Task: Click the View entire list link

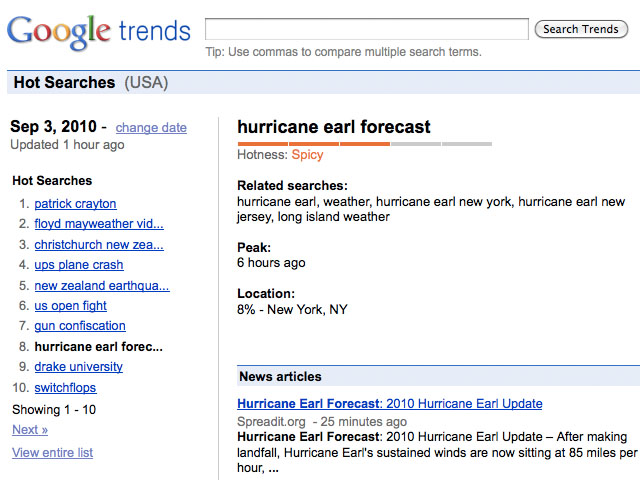Action: click(52, 453)
